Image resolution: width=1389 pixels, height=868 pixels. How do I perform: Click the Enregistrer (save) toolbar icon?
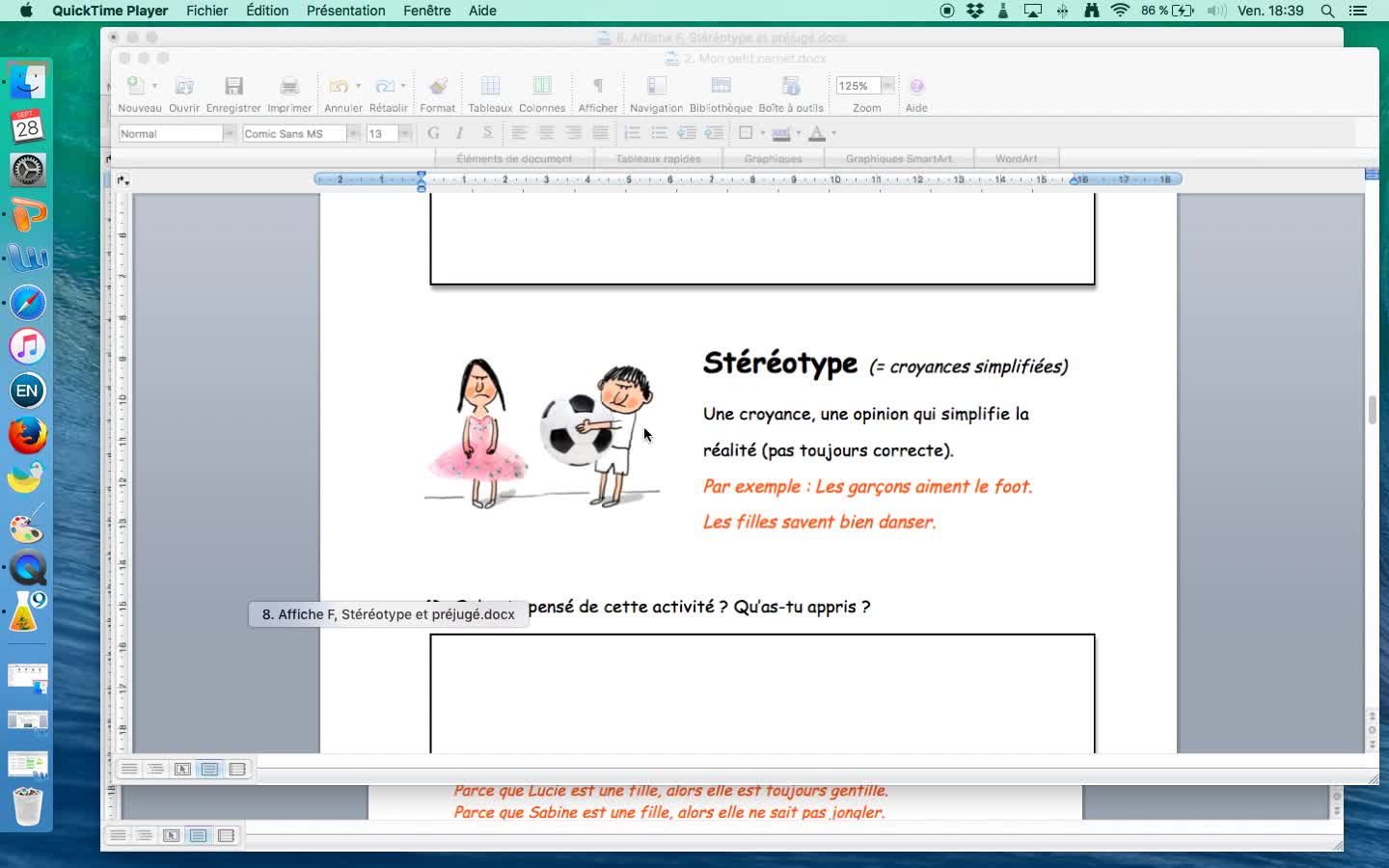(233, 87)
